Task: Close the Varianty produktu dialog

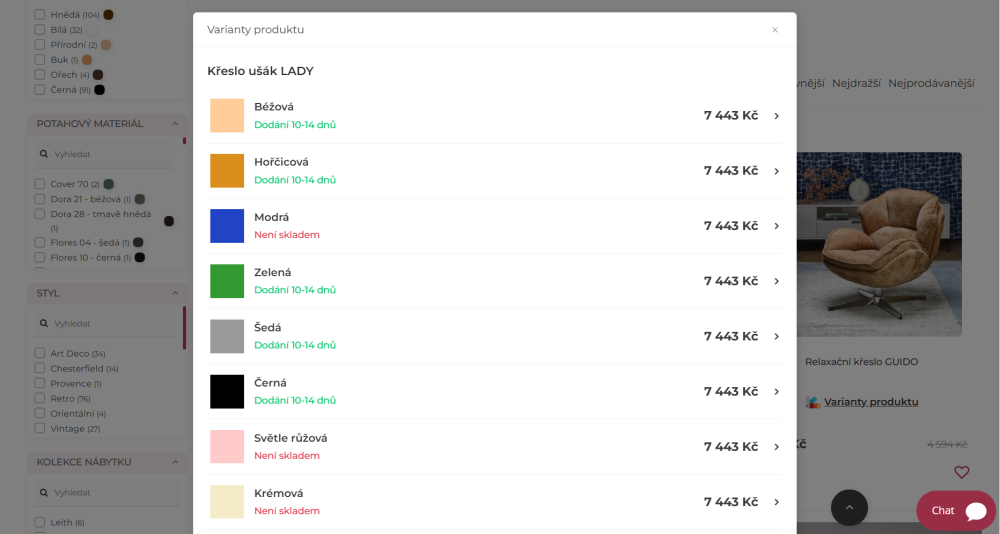Action: 775,30
